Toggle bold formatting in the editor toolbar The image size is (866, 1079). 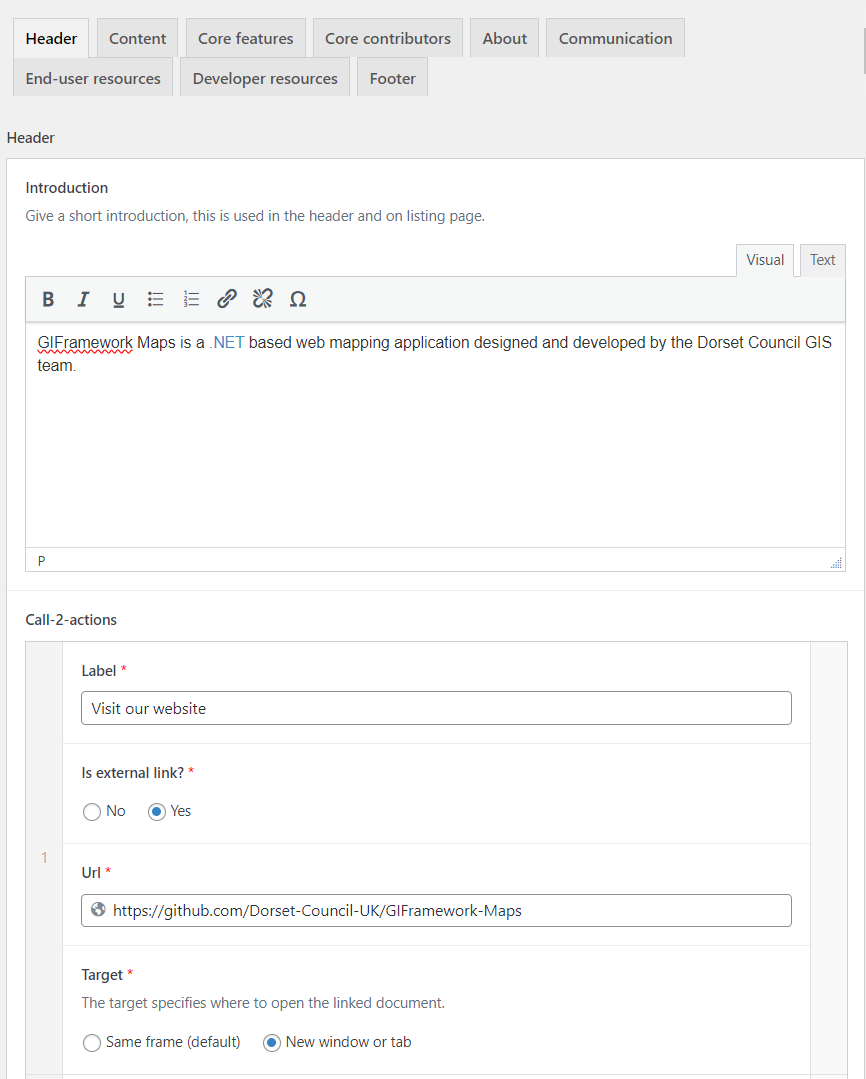[x=48, y=299]
